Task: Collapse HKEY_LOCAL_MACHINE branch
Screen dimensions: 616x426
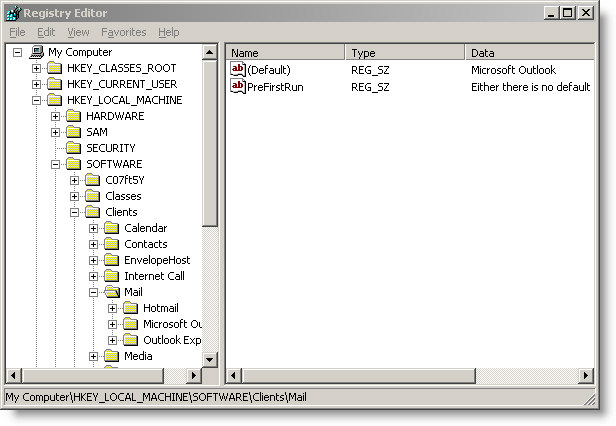Action: 36,101
